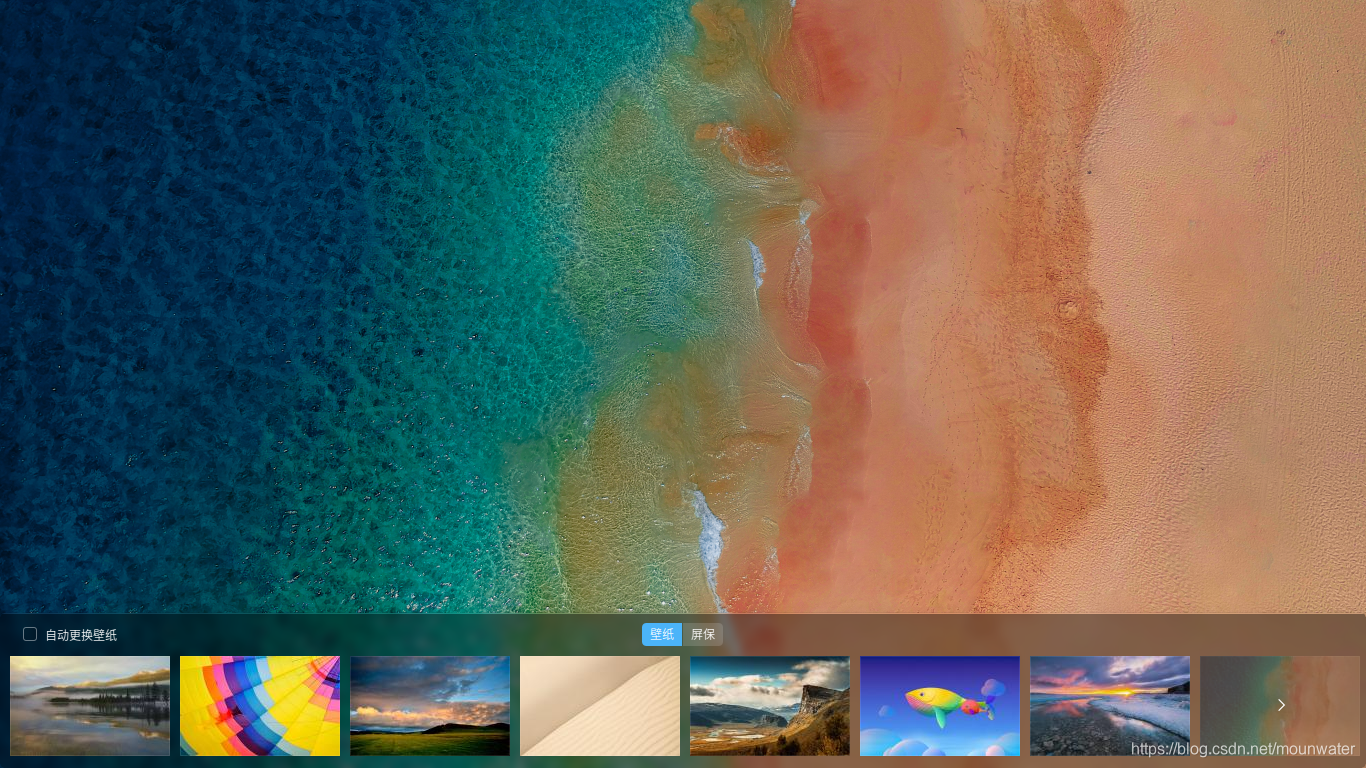The image size is (1366, 768).
Task: Enable the 自动更换壁纸 checkbox
Action: 30,634
